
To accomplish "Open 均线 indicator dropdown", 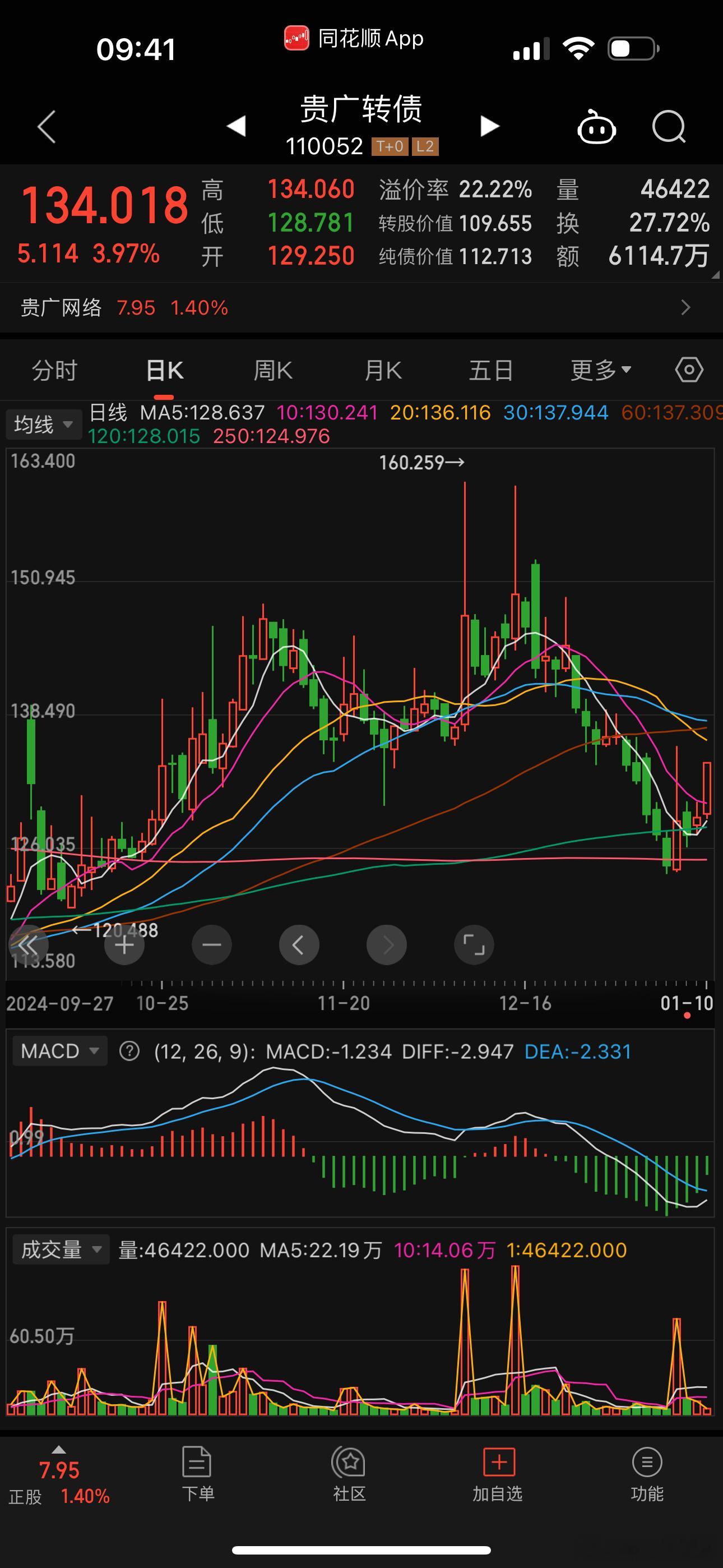I will (43, 423).
